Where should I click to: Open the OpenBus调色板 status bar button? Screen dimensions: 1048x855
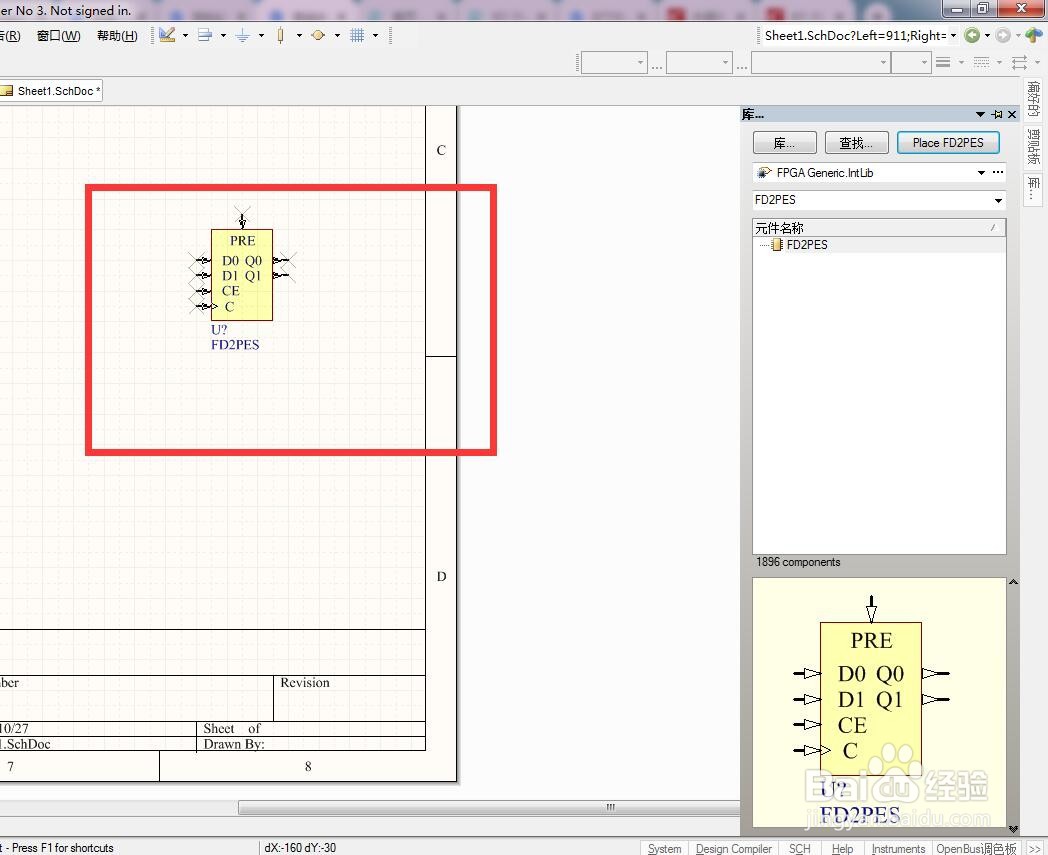(976, 848)
